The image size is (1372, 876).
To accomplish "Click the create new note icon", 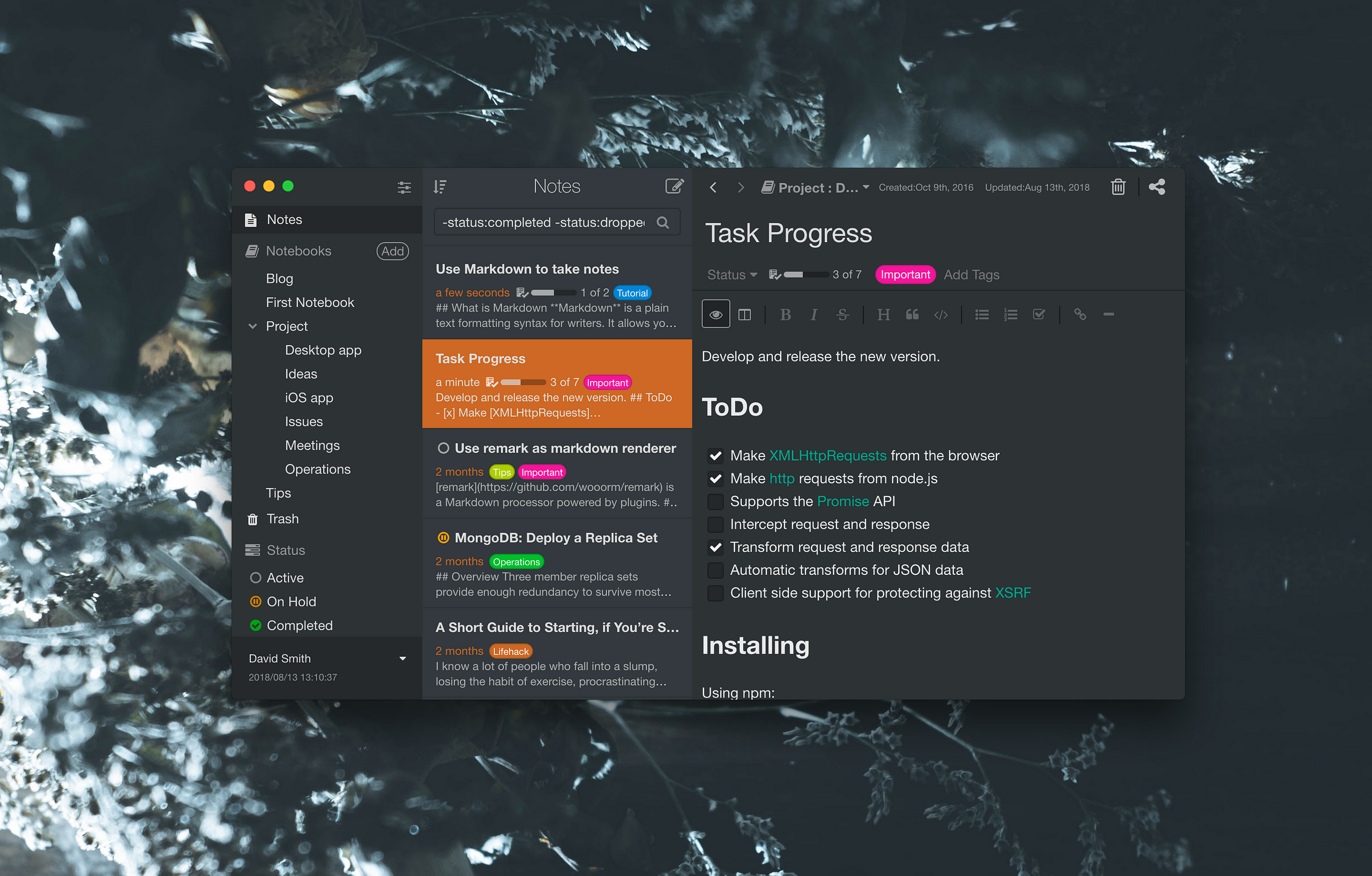I will [x=674, y=186].
